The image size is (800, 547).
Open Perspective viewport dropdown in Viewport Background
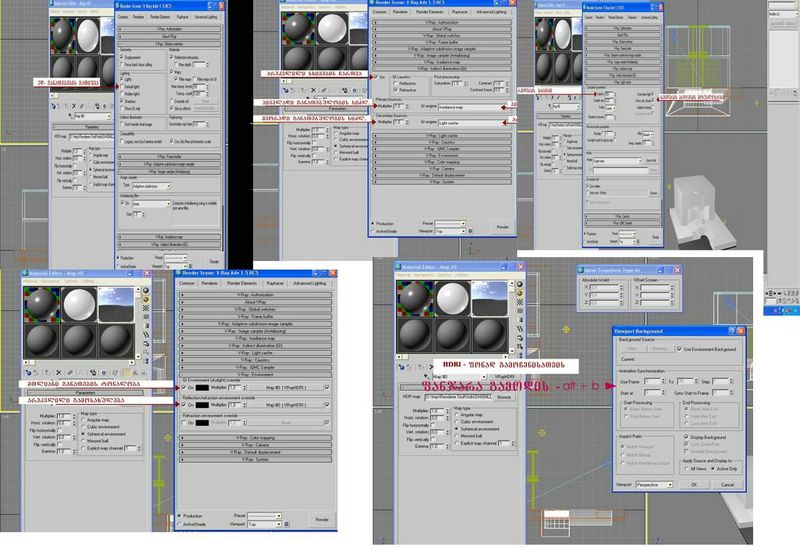coord(654,485)
